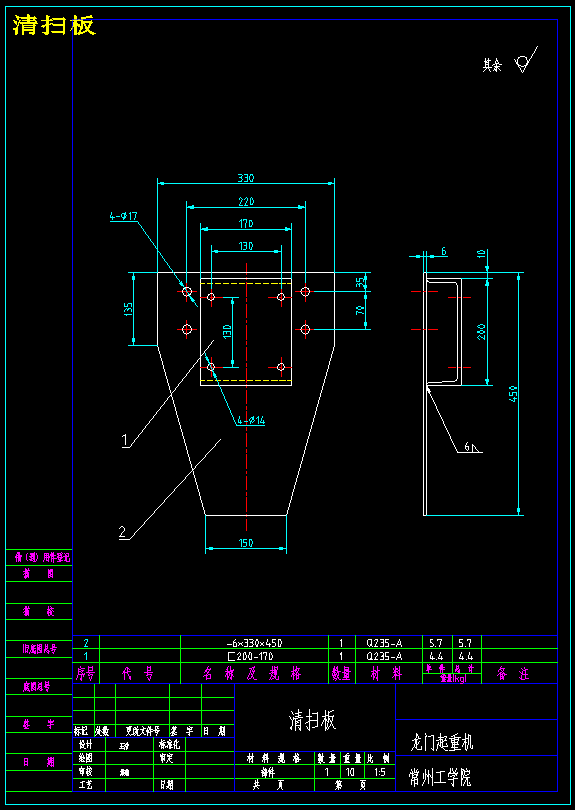Screen dimensions: 575x810
Task: Select the 220 dimension text
Action: (x=246, y=202)
